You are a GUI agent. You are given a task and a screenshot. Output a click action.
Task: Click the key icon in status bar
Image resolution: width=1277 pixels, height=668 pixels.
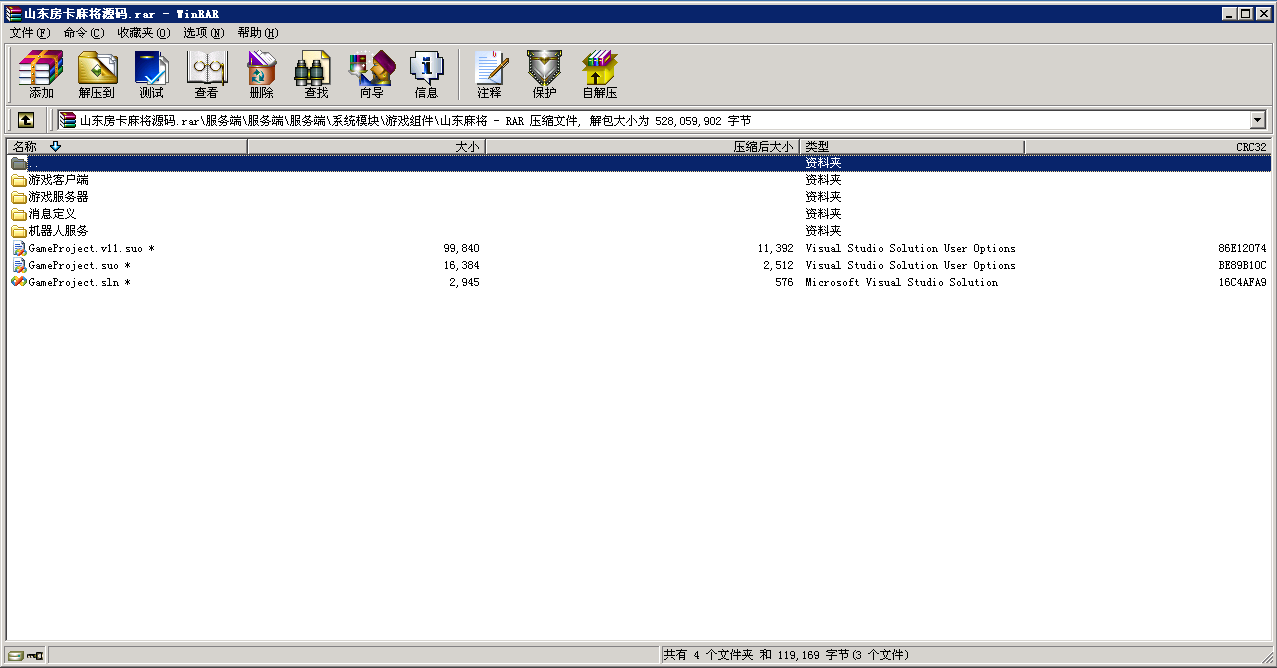(x=35, y=655)
